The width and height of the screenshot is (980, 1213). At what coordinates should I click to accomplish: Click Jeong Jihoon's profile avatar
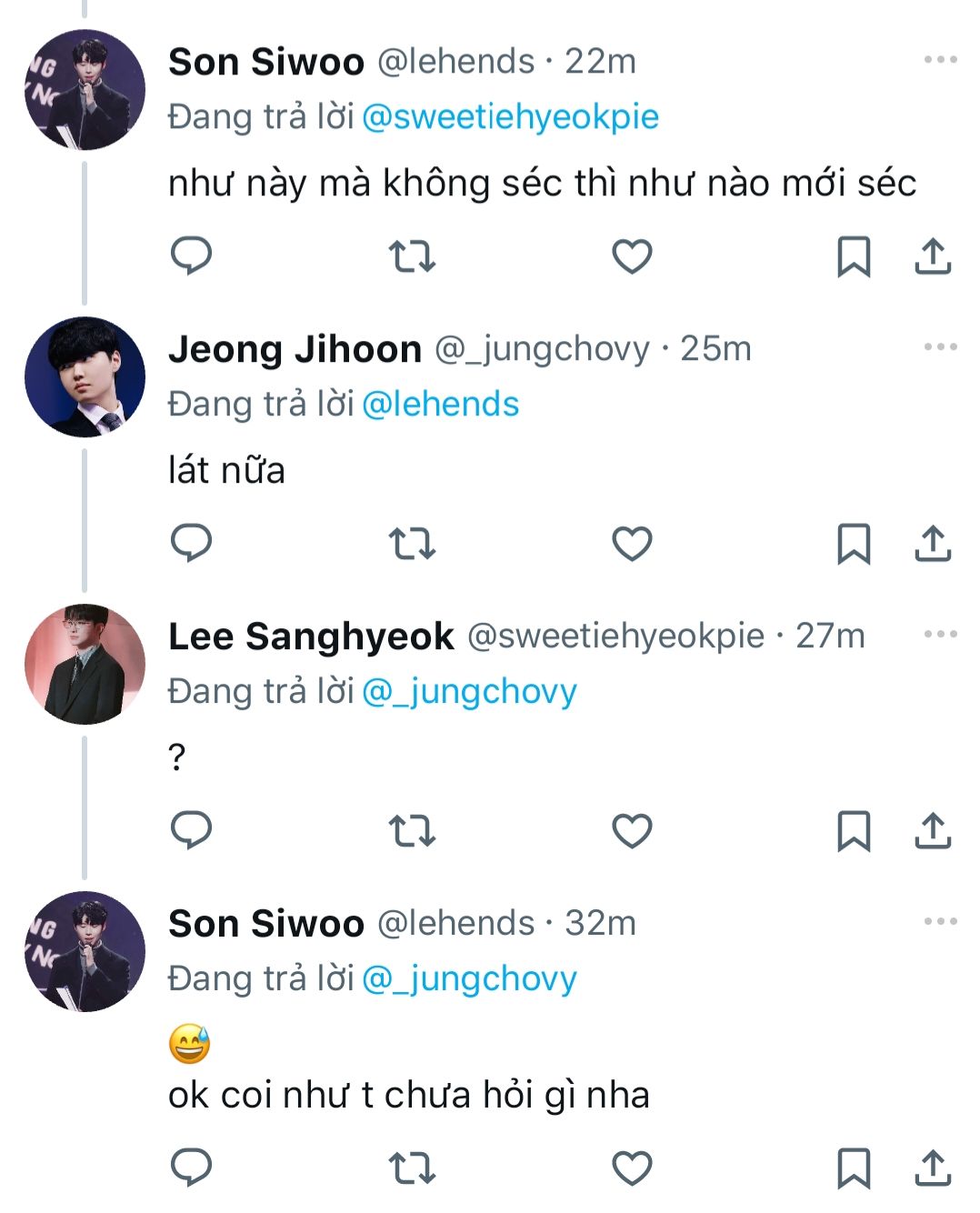click(x=85, y=377)
